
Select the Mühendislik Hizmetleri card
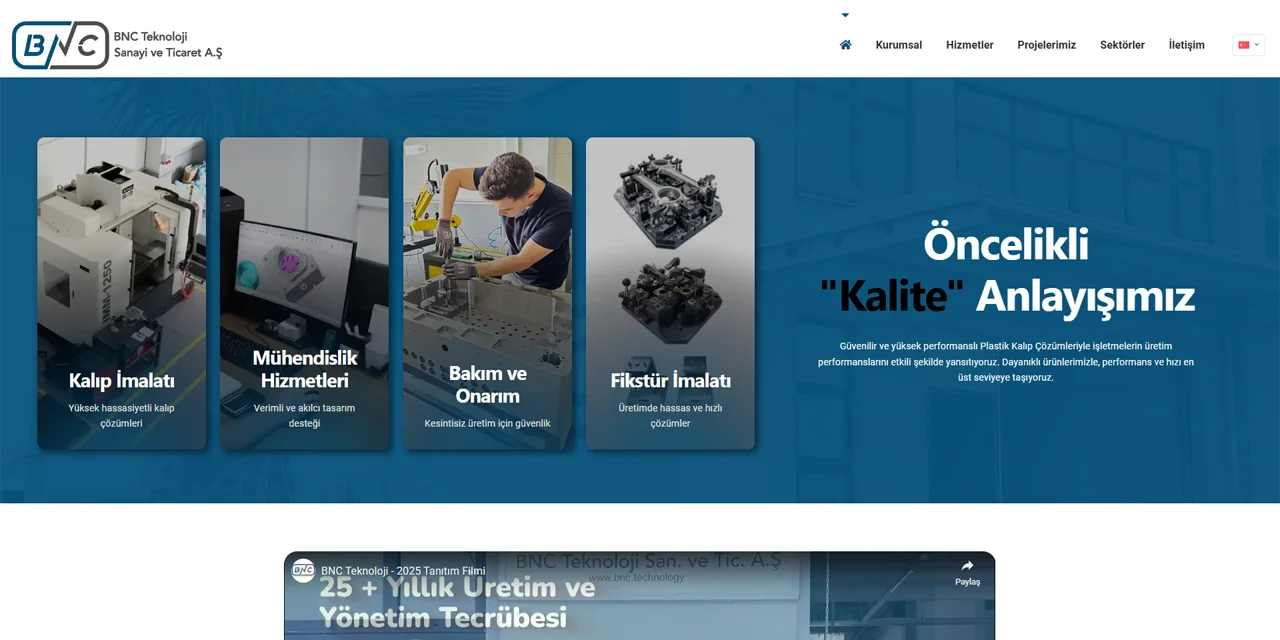coord(304,291)
